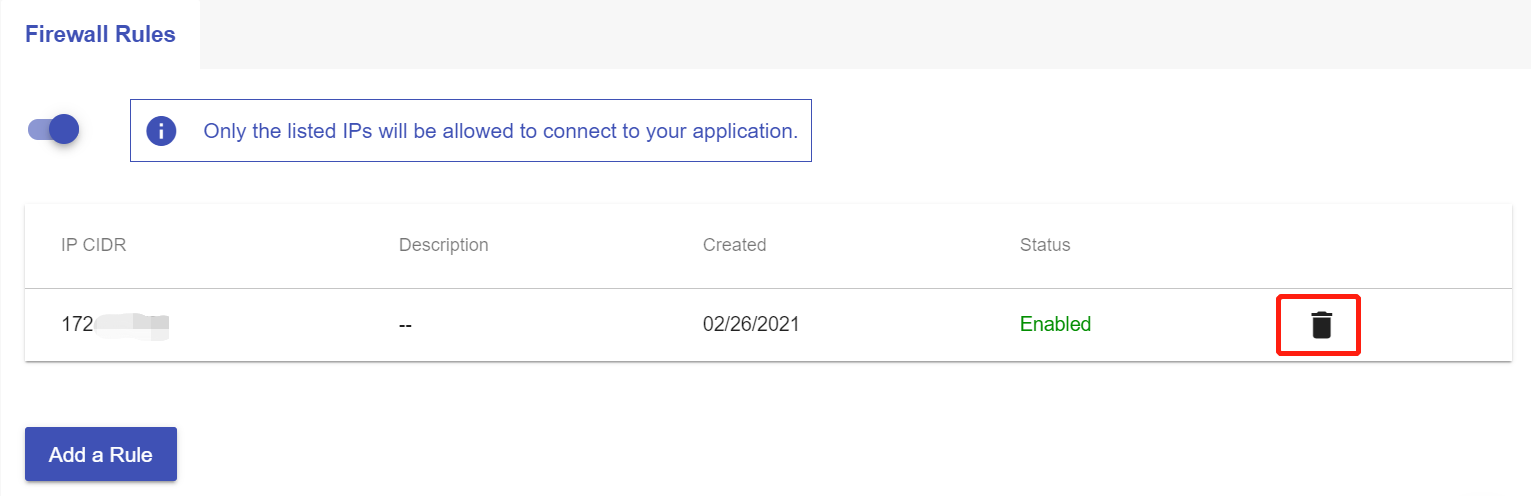Click the '--' description cell
Image resolution: width=1531 pixels, height=496 pixels.
point(405,325)
